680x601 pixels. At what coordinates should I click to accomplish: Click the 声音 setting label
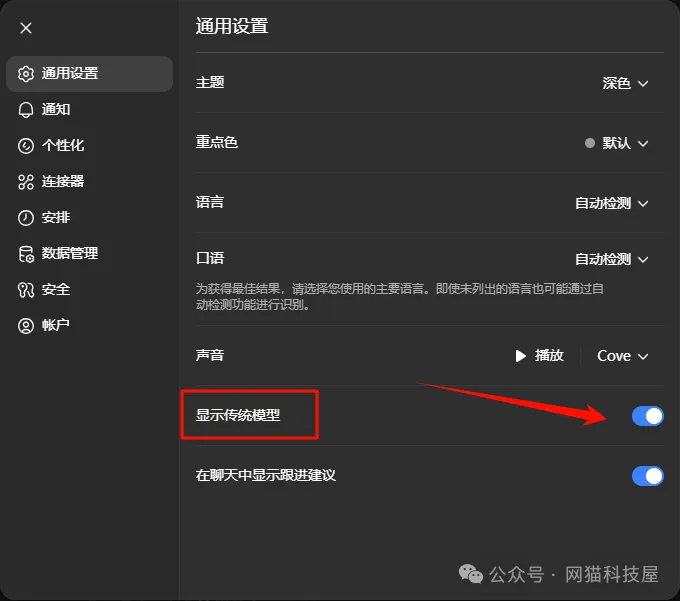coord(210,356)
